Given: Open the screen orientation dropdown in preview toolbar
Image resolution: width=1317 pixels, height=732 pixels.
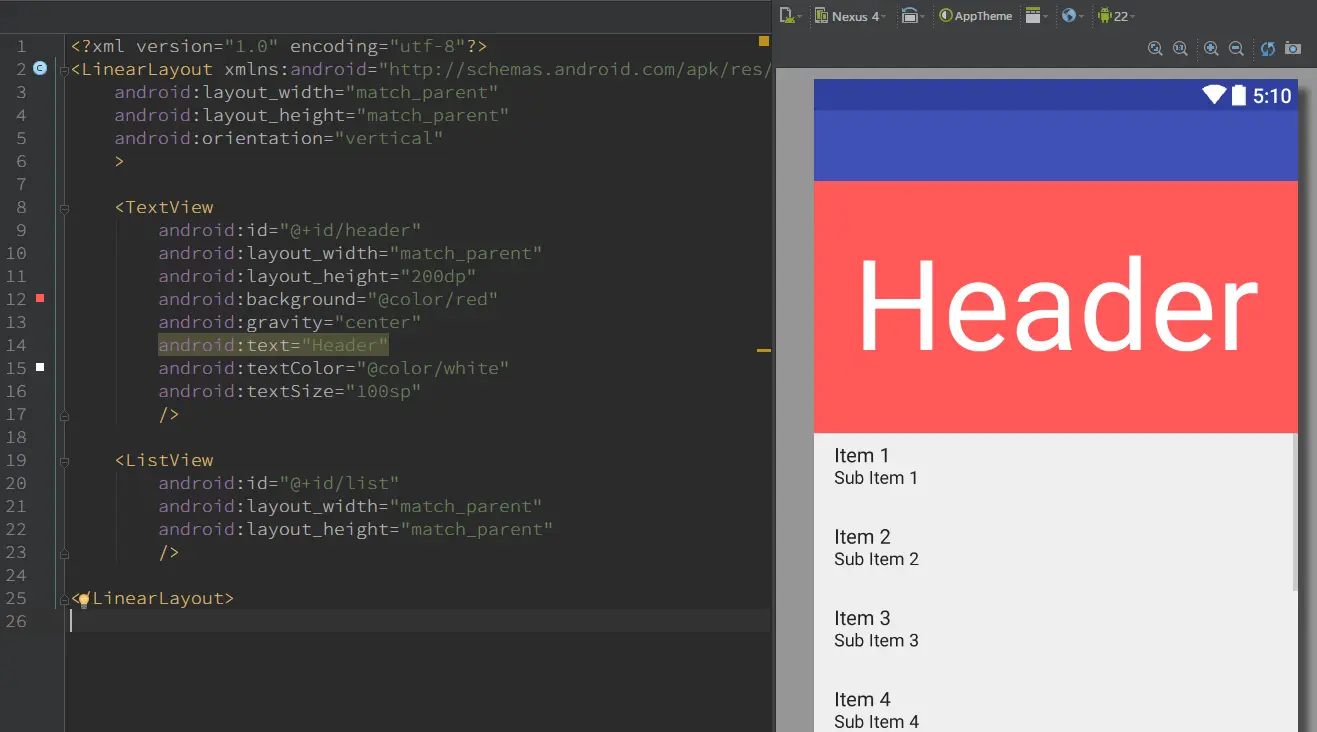Looking at the screenshot, I should [912, 16].
